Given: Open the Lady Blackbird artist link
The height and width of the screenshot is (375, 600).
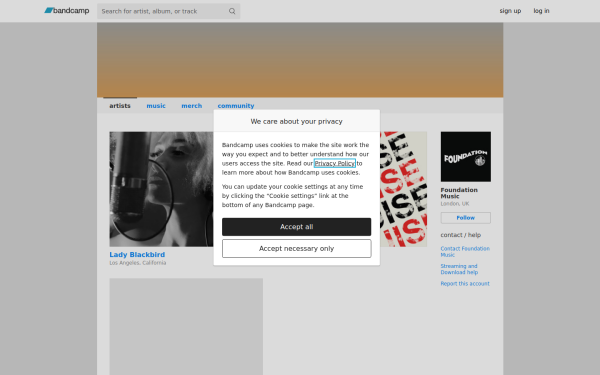Looking at the screenshot, I should coord(137,254).
